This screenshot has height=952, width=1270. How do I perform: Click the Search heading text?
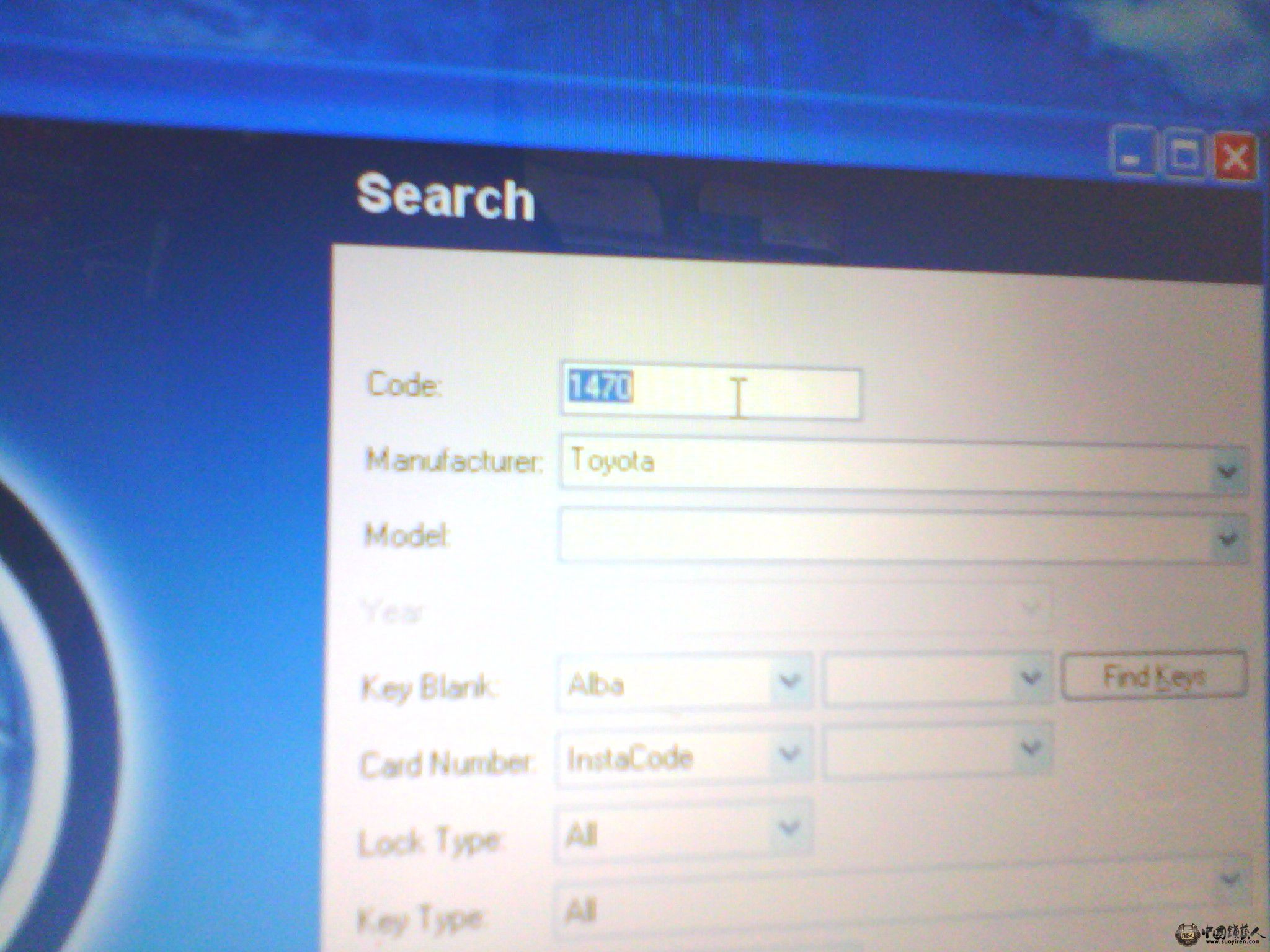tap(445, 197)
